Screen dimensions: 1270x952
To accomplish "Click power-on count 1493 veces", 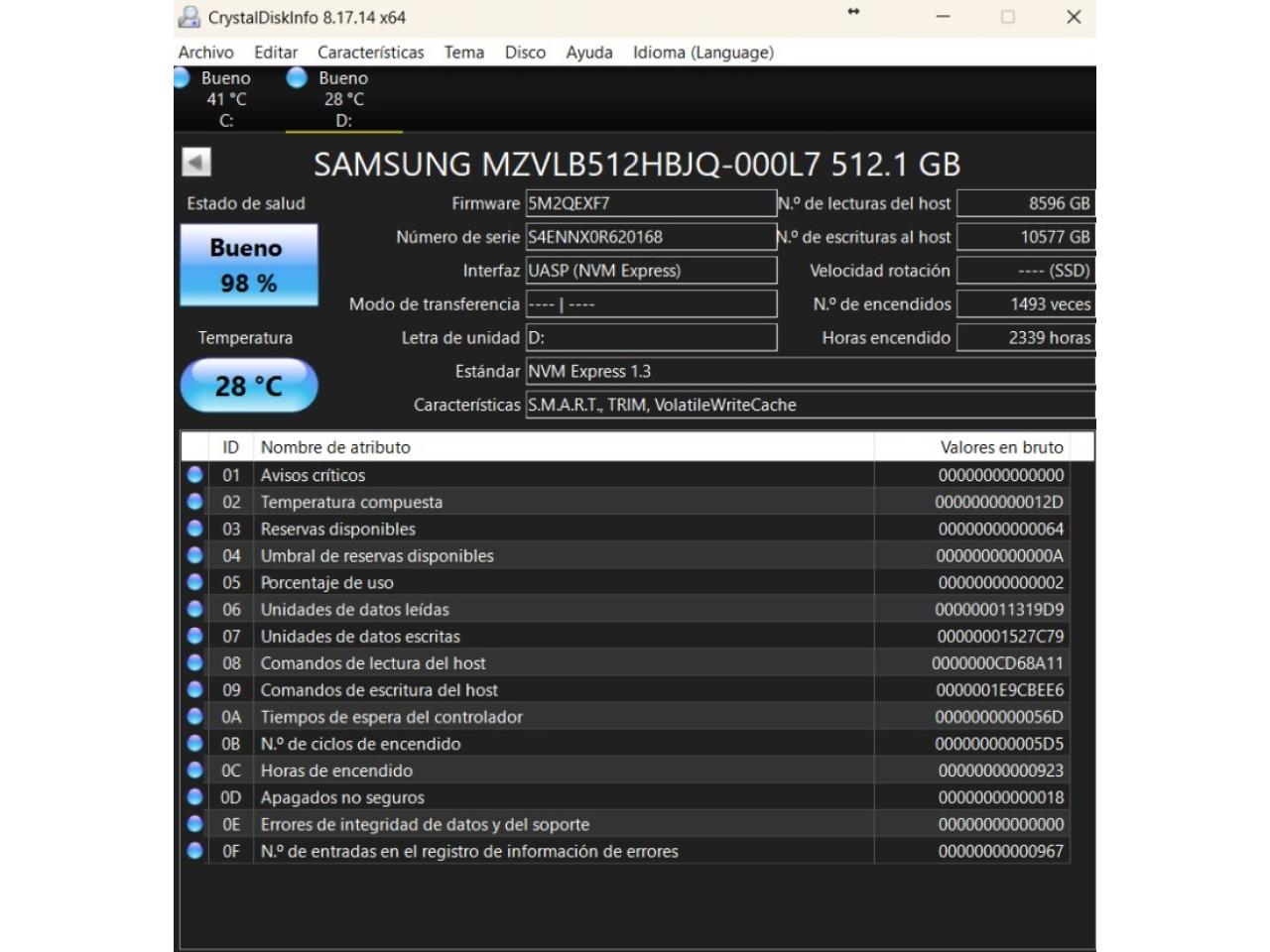I will tap(1026, 304).
